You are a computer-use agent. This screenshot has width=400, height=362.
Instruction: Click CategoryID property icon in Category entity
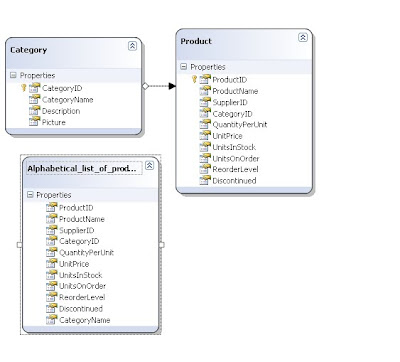click(x=34, y=88)
